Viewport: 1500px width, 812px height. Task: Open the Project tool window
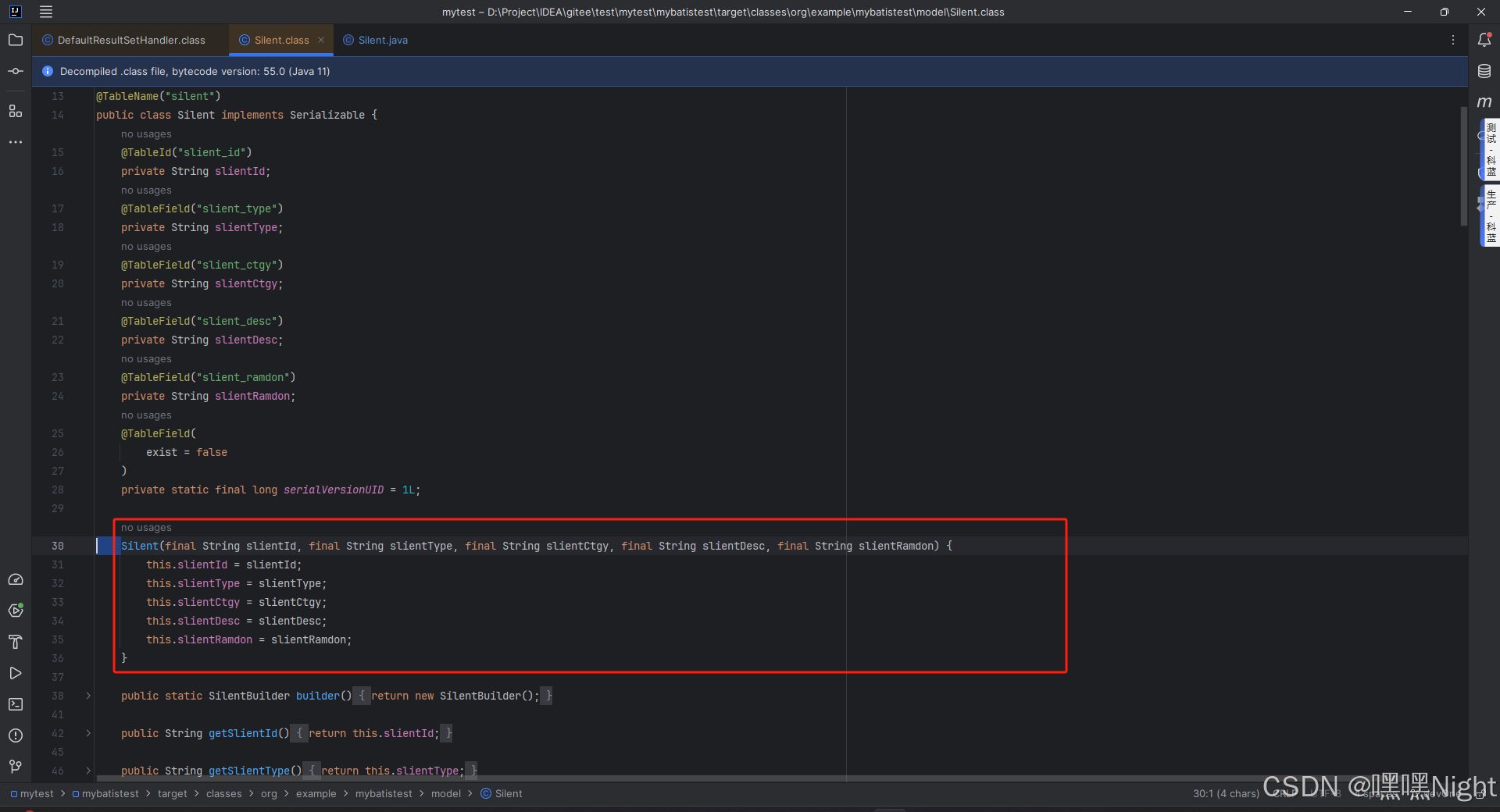(x=16, y=40)
